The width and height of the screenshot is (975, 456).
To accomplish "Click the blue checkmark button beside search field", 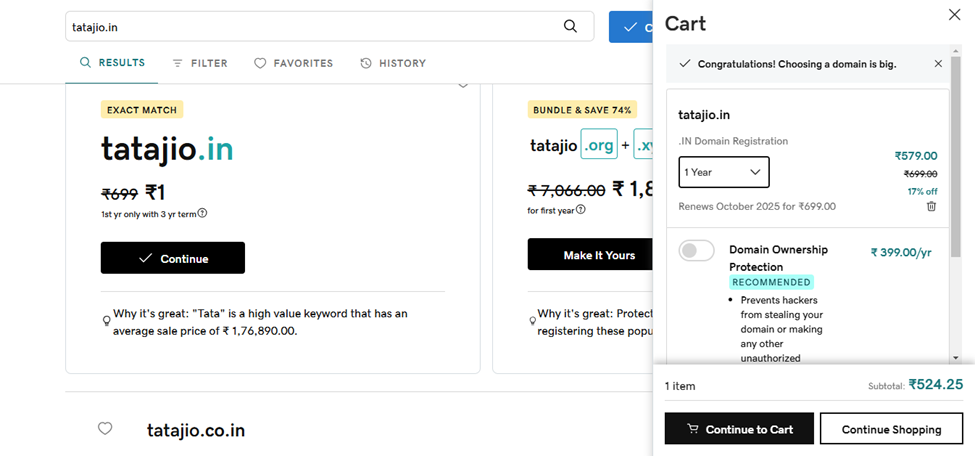I will tap(631, 27).
